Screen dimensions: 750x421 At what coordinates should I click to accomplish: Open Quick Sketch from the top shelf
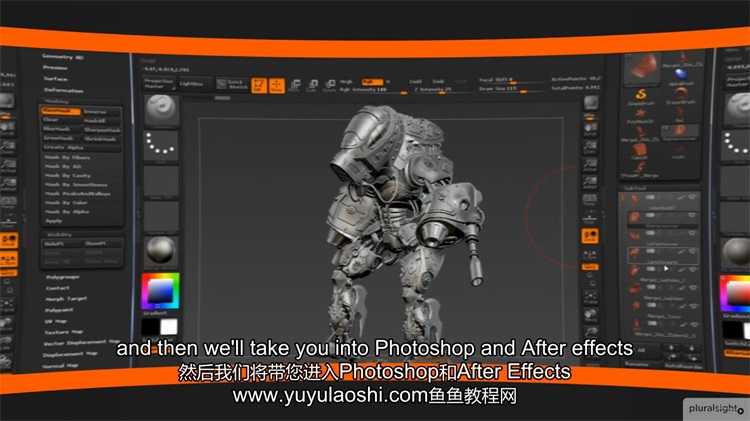click(x=232, y=85)
